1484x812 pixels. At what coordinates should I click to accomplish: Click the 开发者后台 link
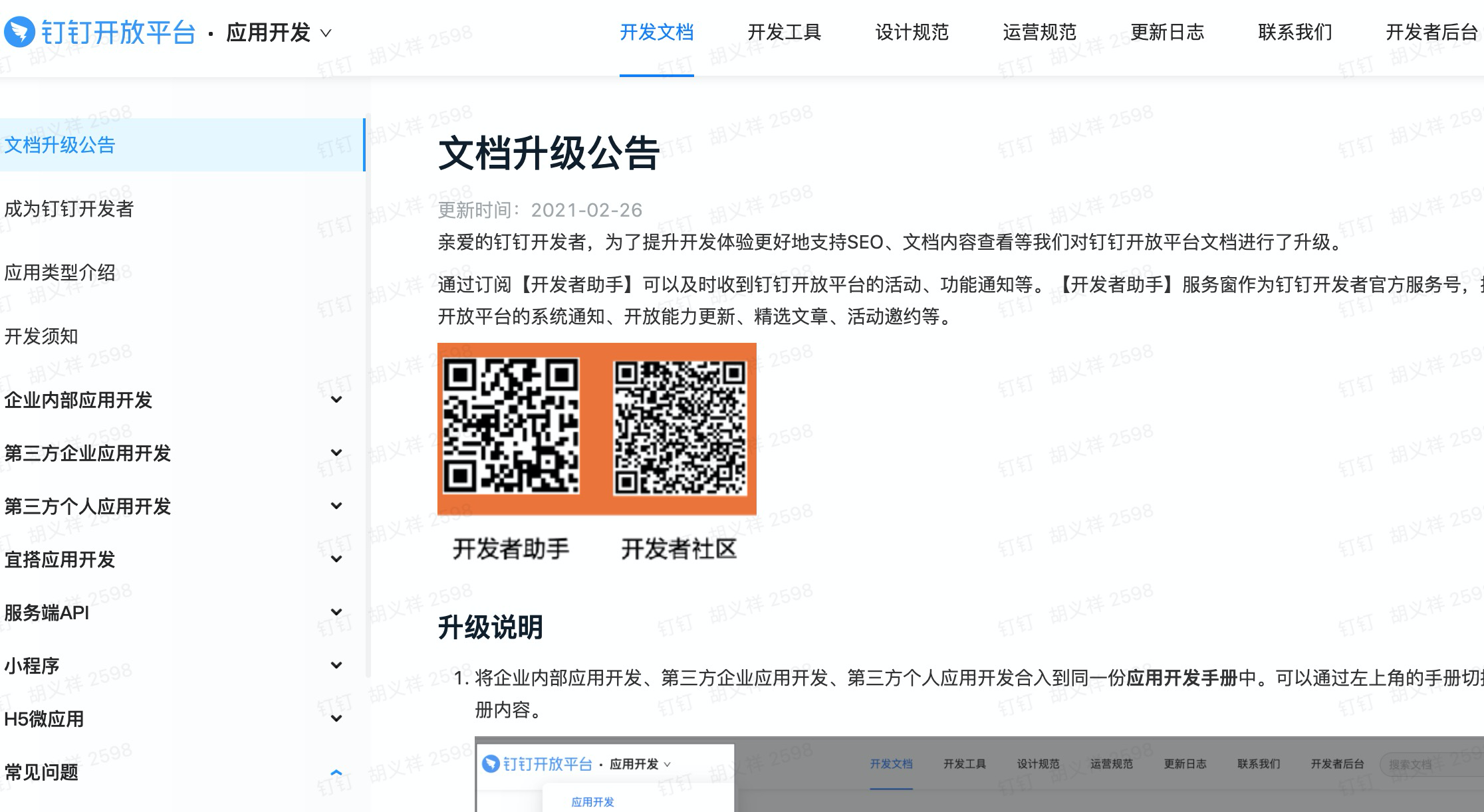tap(1431, 32)
